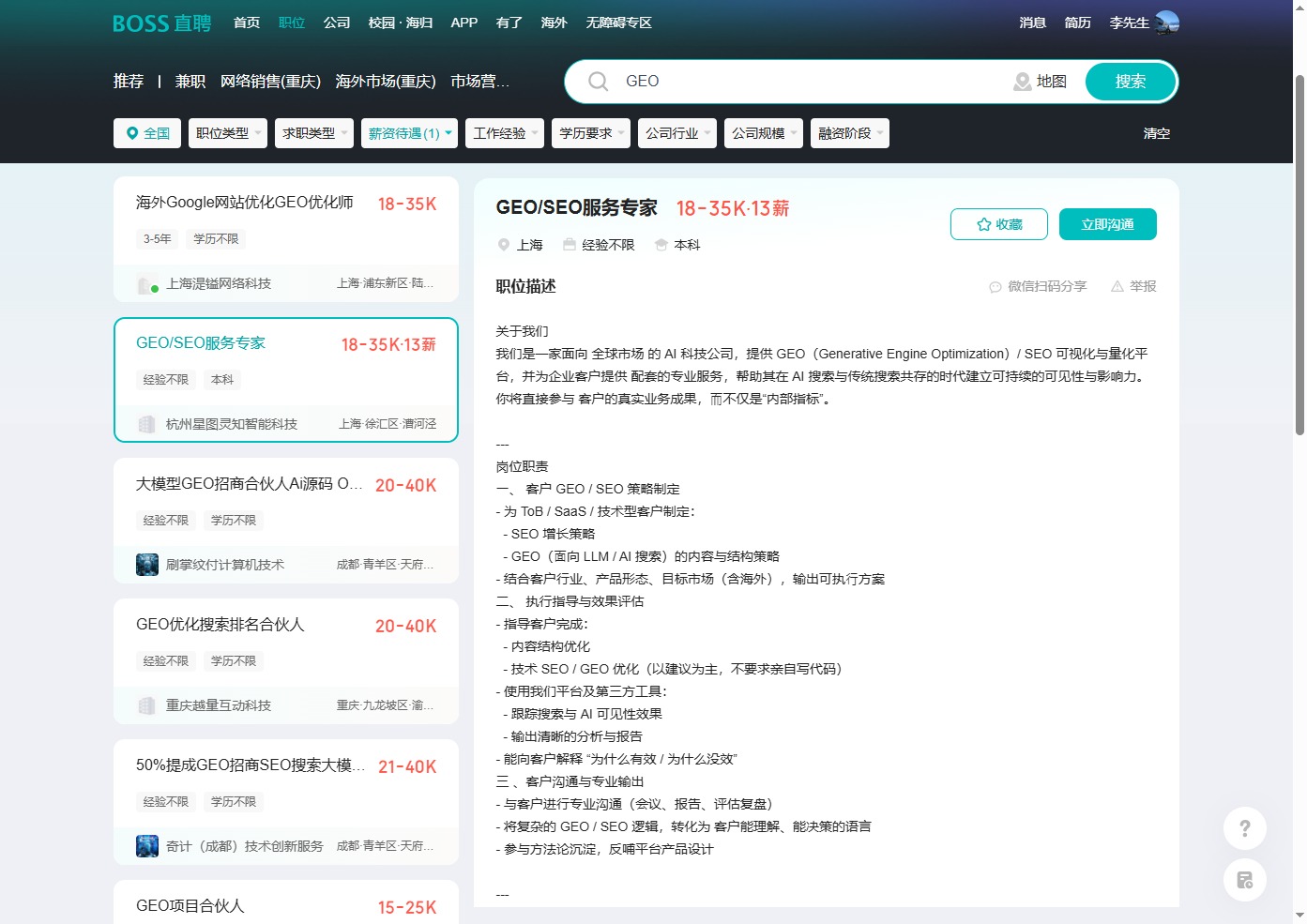The height and width of the screenshot is (924, 1307).
Task: Click the user avatar next to 李先生
Action: 1167,23
